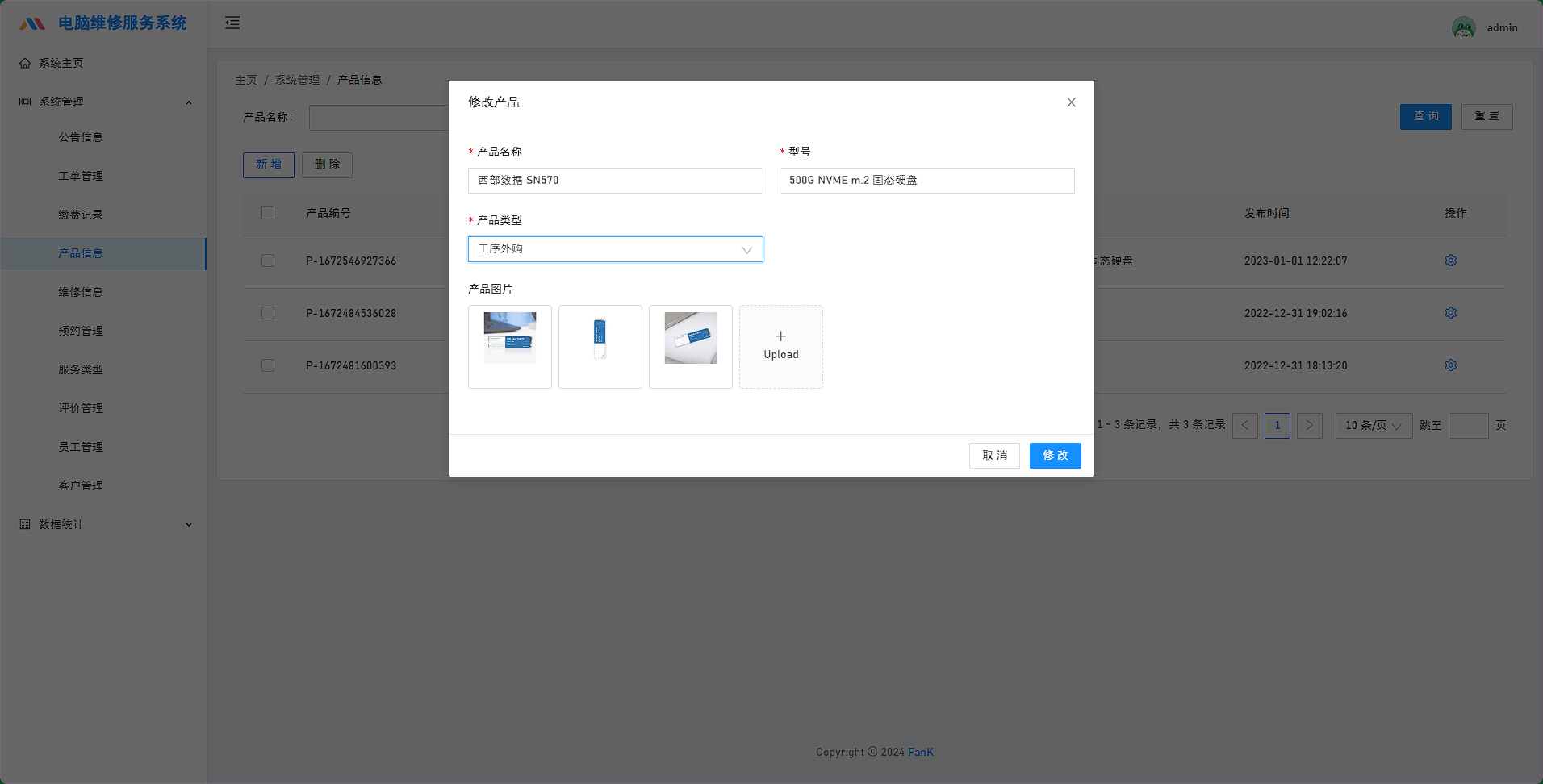Open 客户管理 menu item
The height and width of the screenshot is (784, 1543).
click(x=103, y=486)
